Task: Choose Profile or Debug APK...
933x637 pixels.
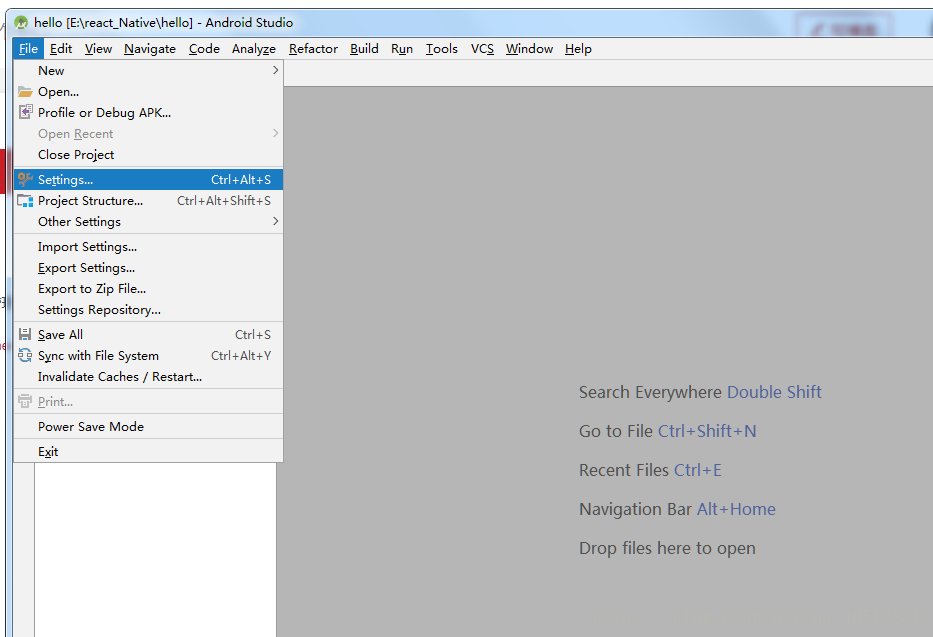Action: click(x=148, y=112)
